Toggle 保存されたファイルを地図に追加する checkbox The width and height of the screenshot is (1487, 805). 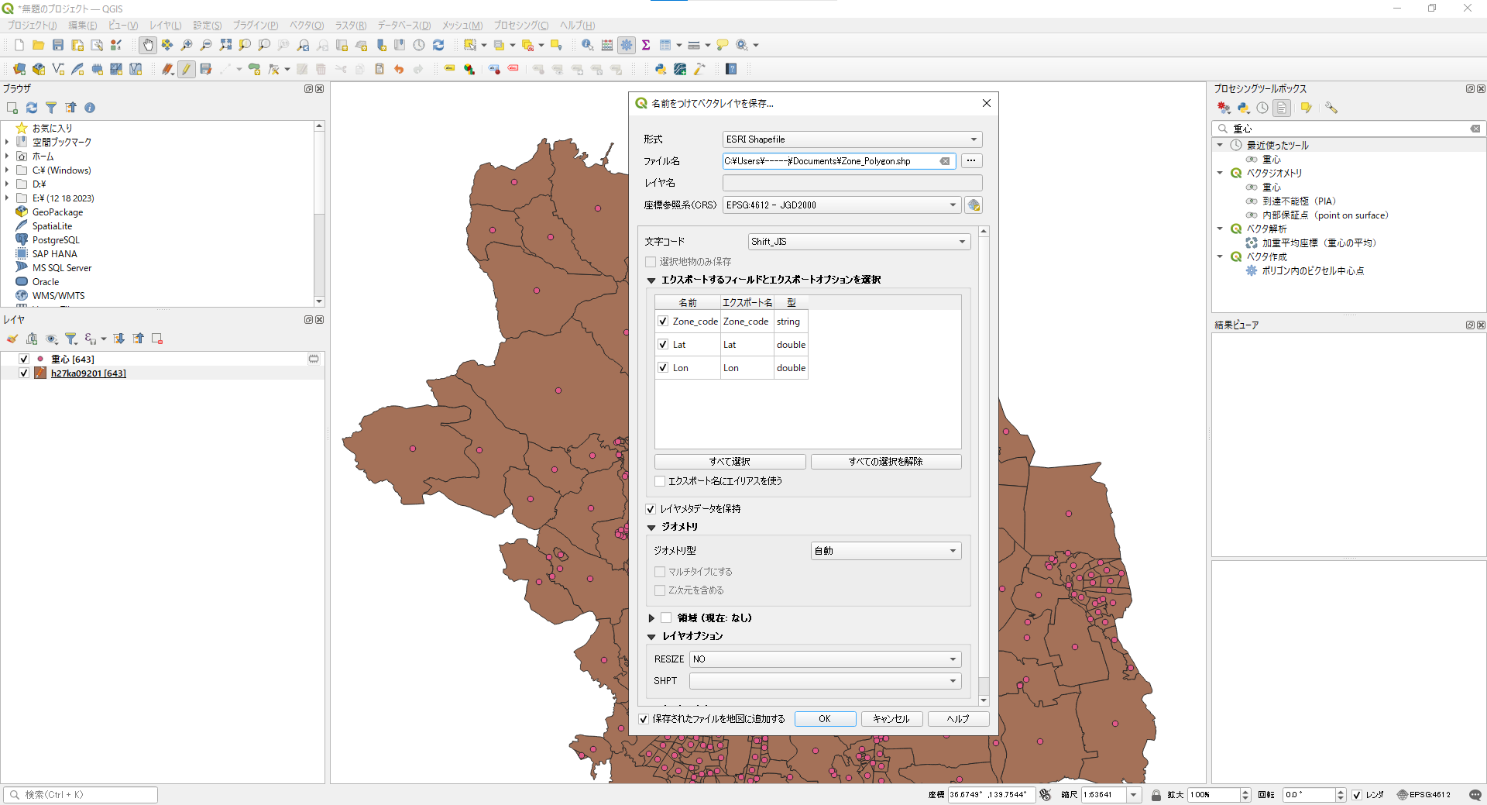(x=644, y=719)
